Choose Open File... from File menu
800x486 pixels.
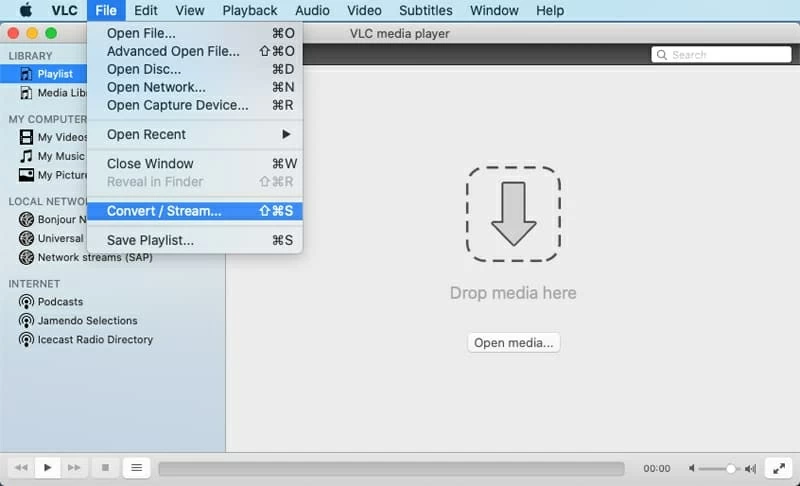(195, 33)
